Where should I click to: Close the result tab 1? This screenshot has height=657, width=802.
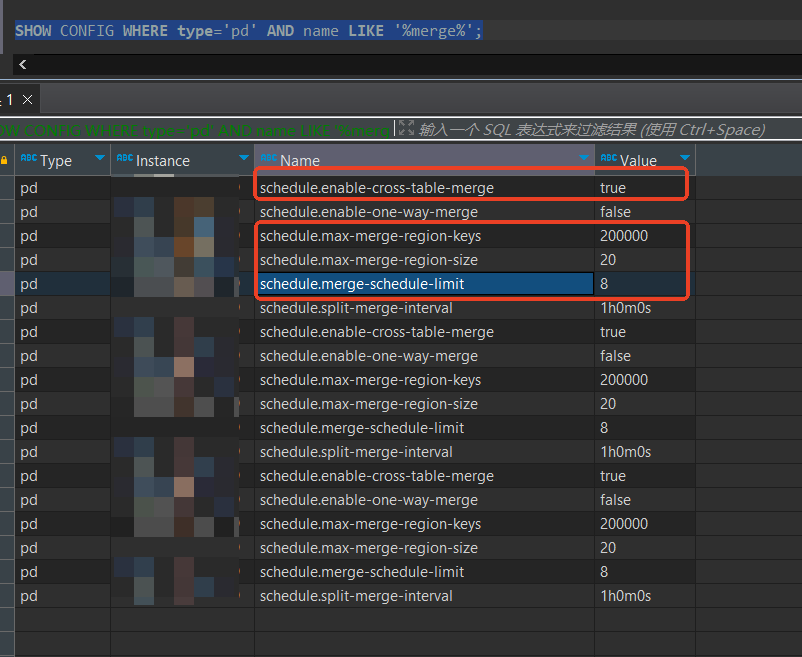coord(28,99)
